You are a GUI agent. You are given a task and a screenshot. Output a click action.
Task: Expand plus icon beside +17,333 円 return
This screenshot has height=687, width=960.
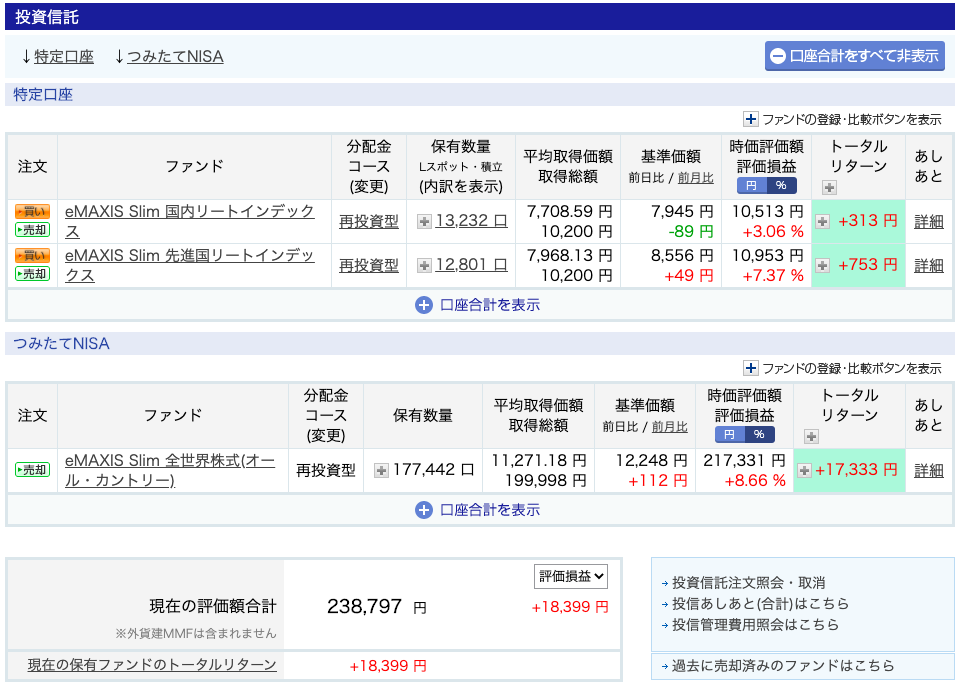[804, 470]
